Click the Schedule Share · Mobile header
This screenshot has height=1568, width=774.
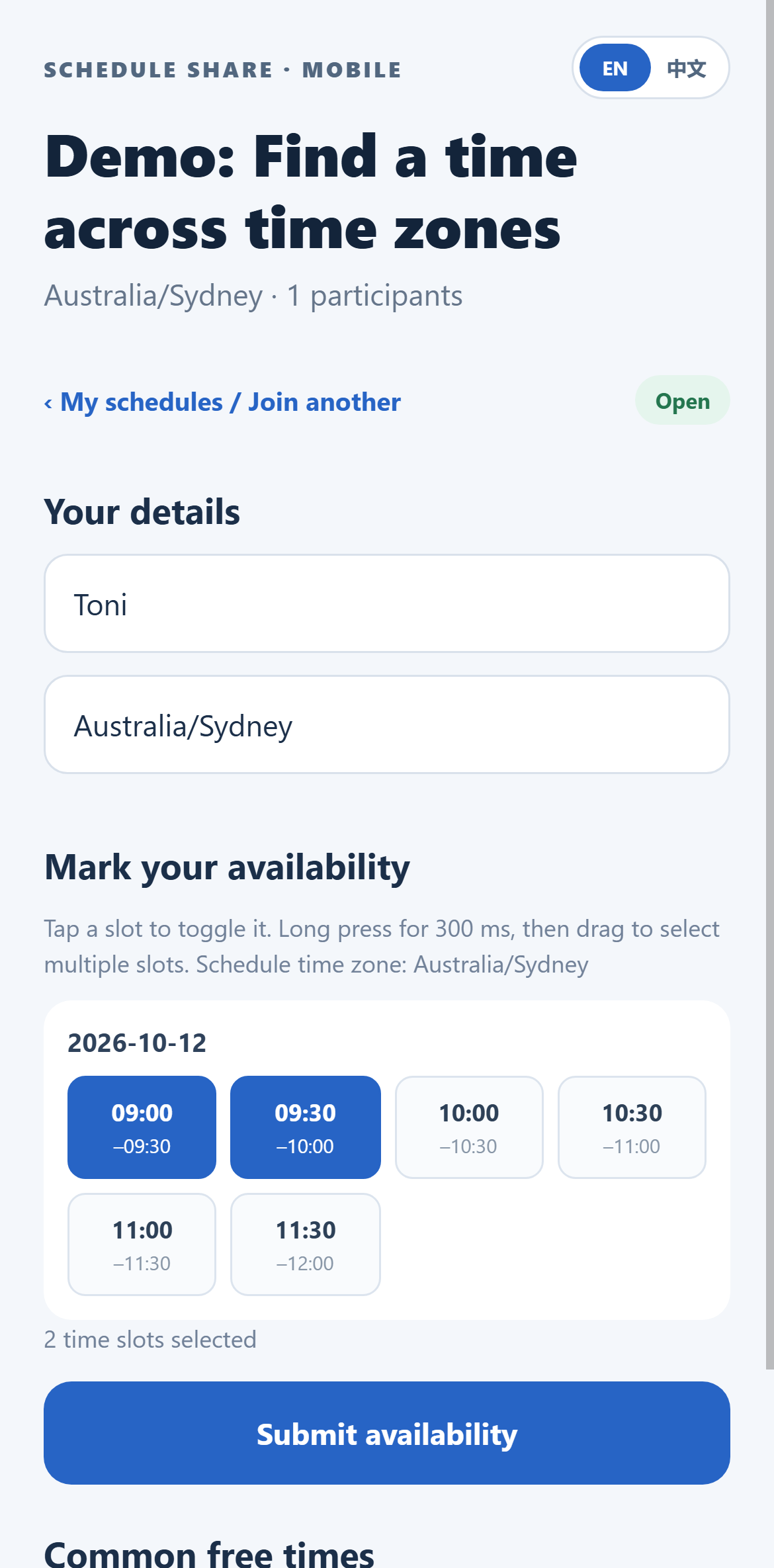click(222, 69)
